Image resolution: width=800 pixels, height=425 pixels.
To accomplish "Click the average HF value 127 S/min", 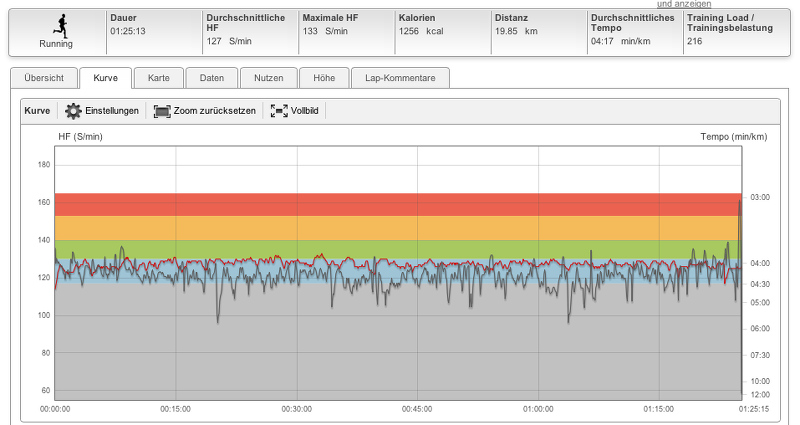I will 229,41.
